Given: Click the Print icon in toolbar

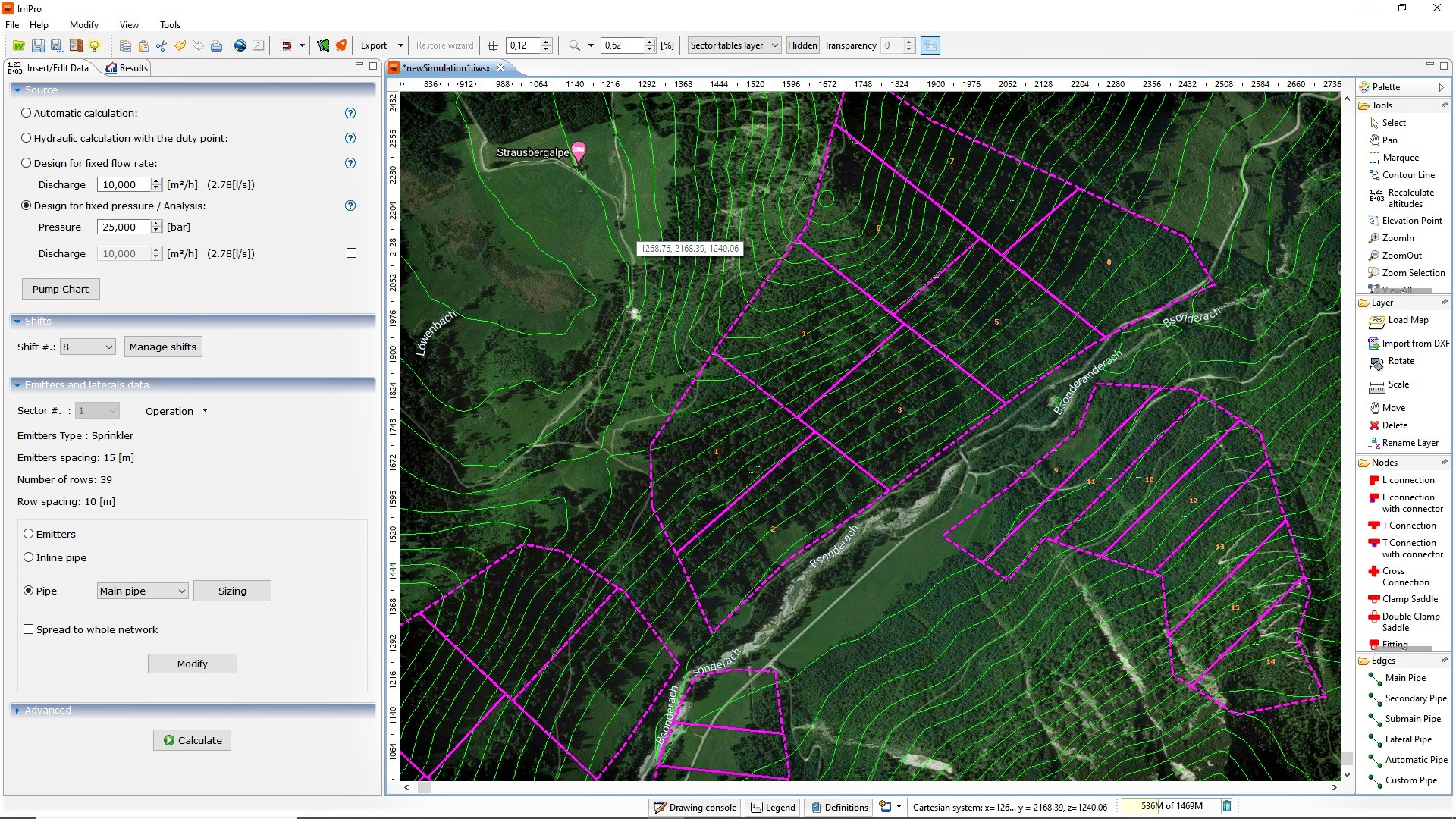Looking at the screenshot, I should tap(216, 45).
